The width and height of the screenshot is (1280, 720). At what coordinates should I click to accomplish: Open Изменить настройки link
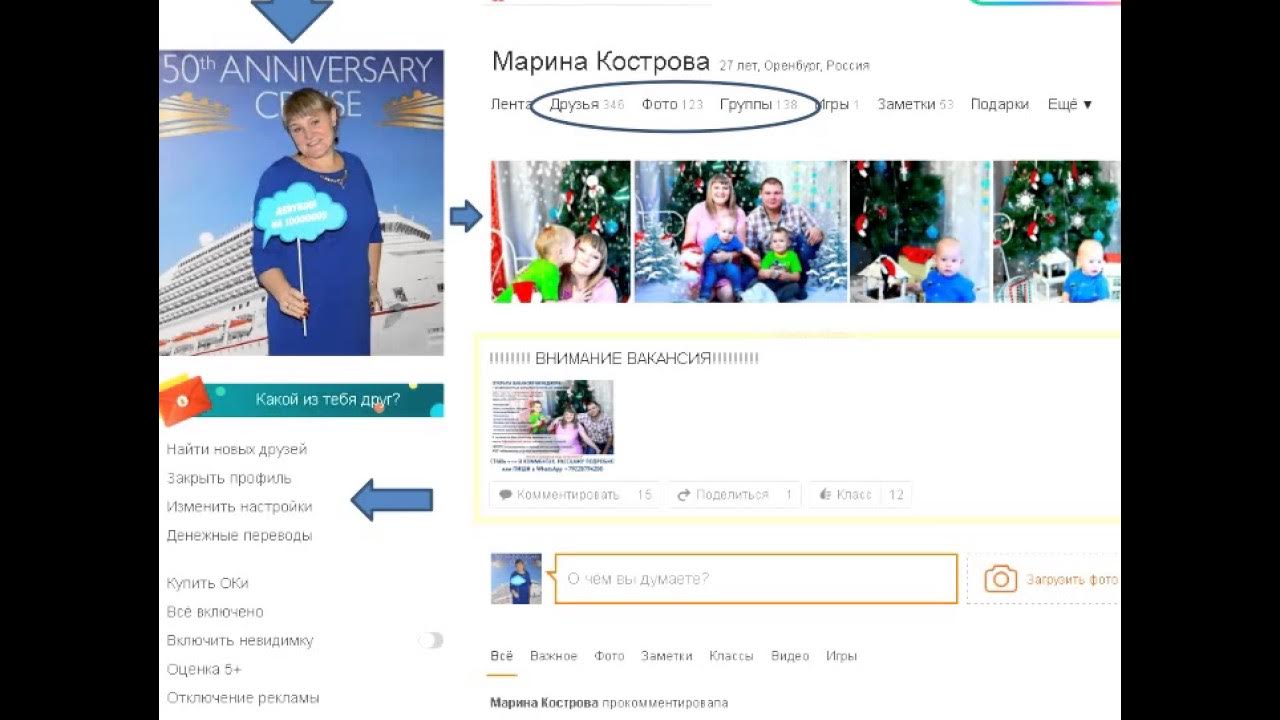coord(239,507)
